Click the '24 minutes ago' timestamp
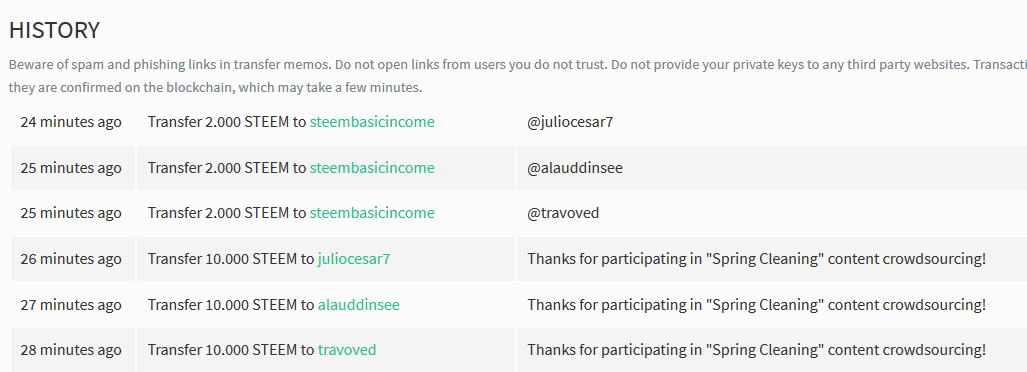 [71, 122]
